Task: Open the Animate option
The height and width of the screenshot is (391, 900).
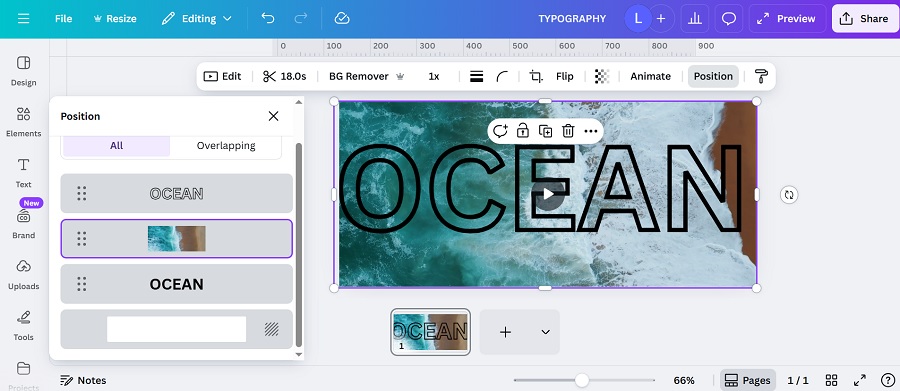Action: 650,76
